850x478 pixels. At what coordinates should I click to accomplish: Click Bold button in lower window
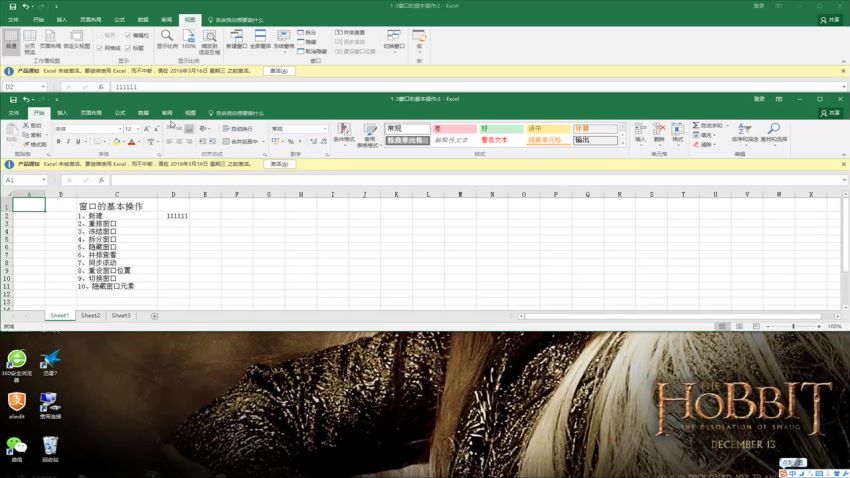(x=59, y=142)
